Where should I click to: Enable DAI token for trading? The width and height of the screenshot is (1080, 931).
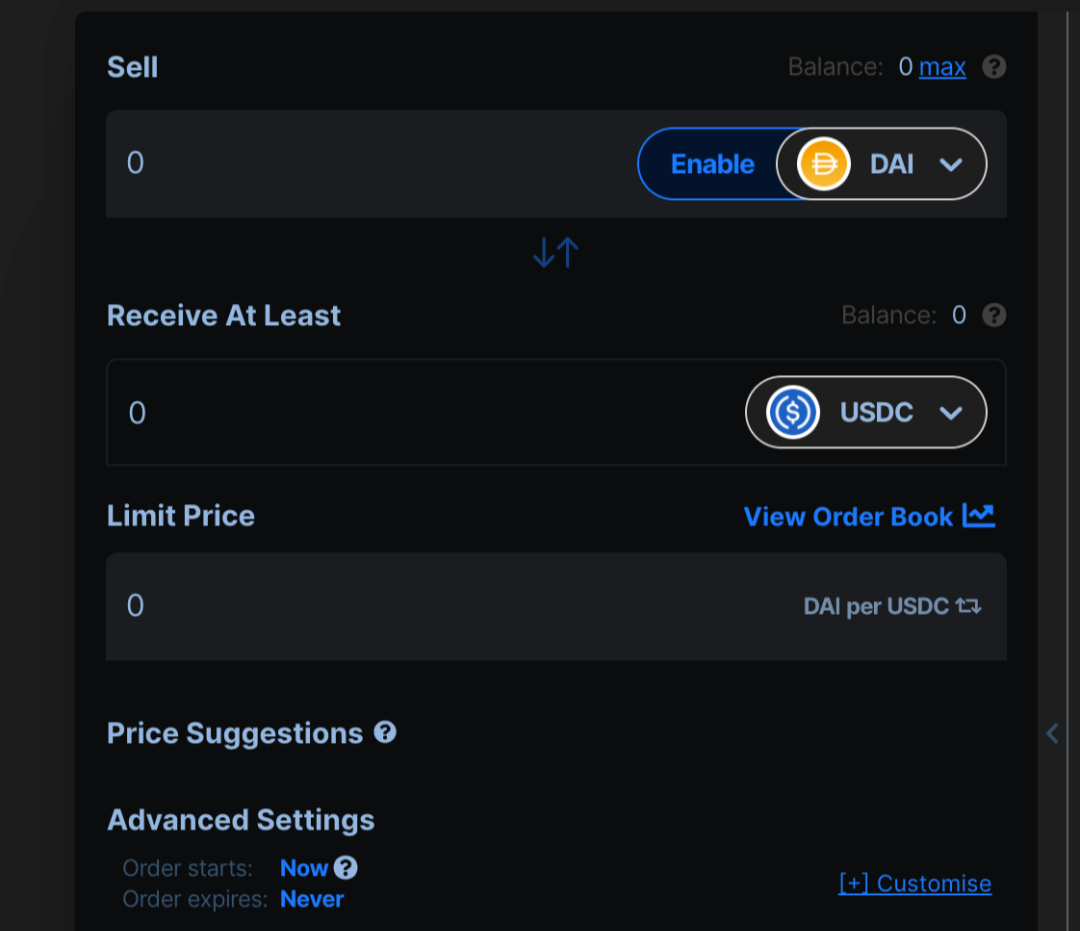click(x=712, y=164)
